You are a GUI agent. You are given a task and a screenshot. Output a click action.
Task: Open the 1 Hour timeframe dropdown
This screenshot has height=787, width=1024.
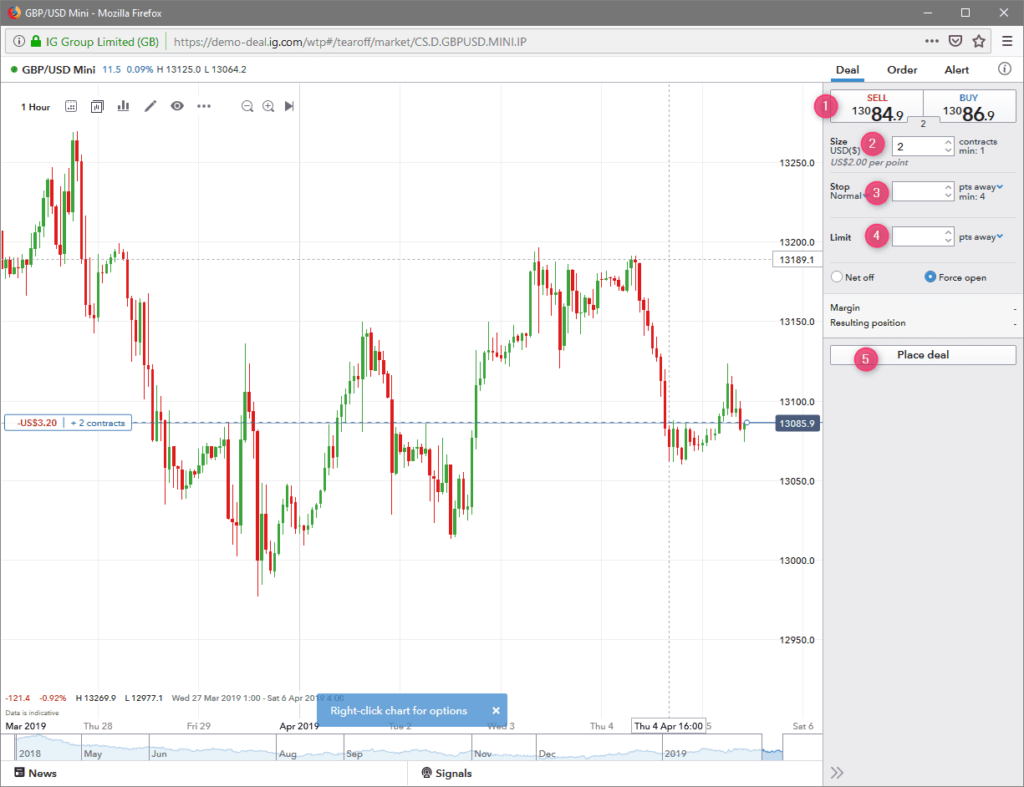36,107
